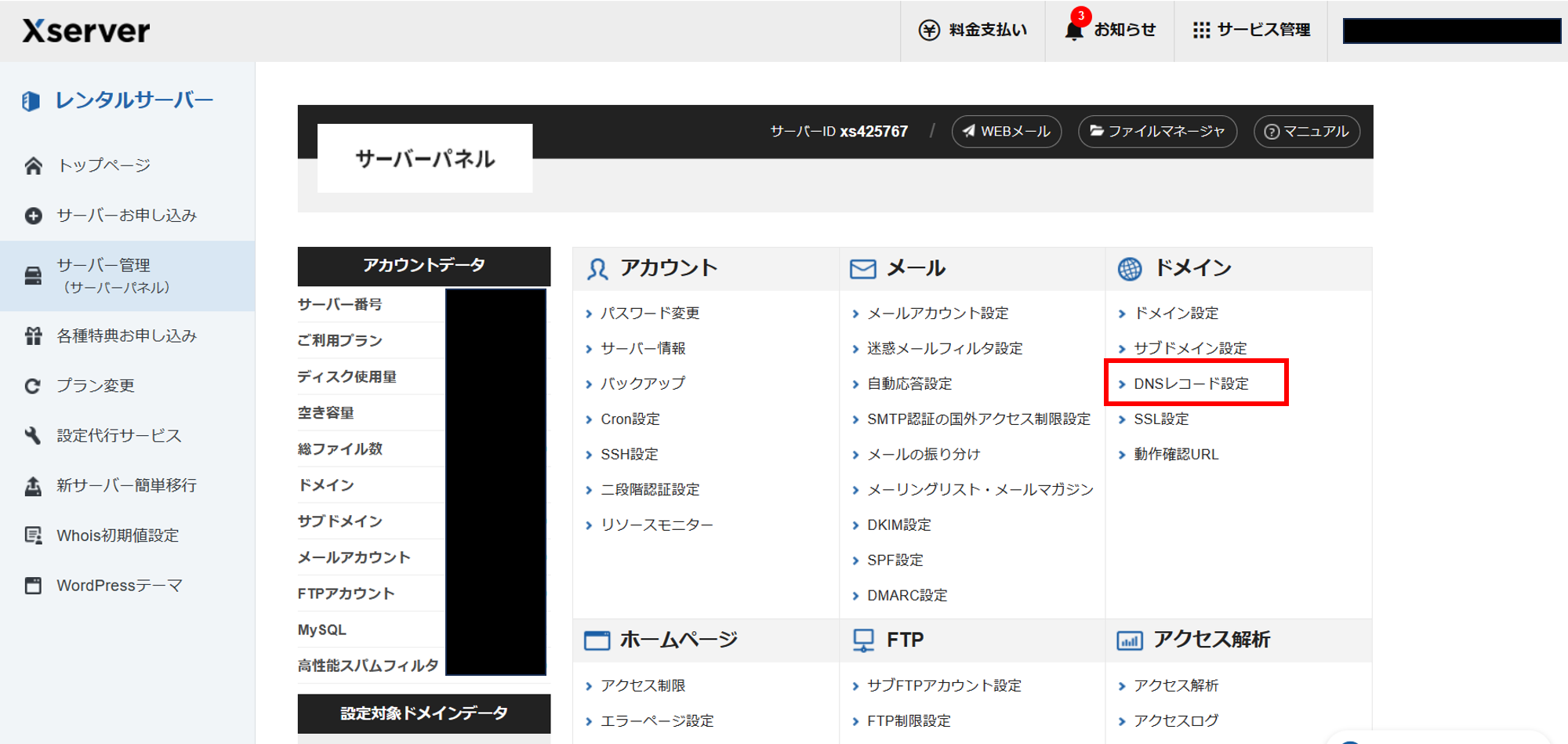
Task: Click the person icon in アカウント header
Action: click(597, 269)
